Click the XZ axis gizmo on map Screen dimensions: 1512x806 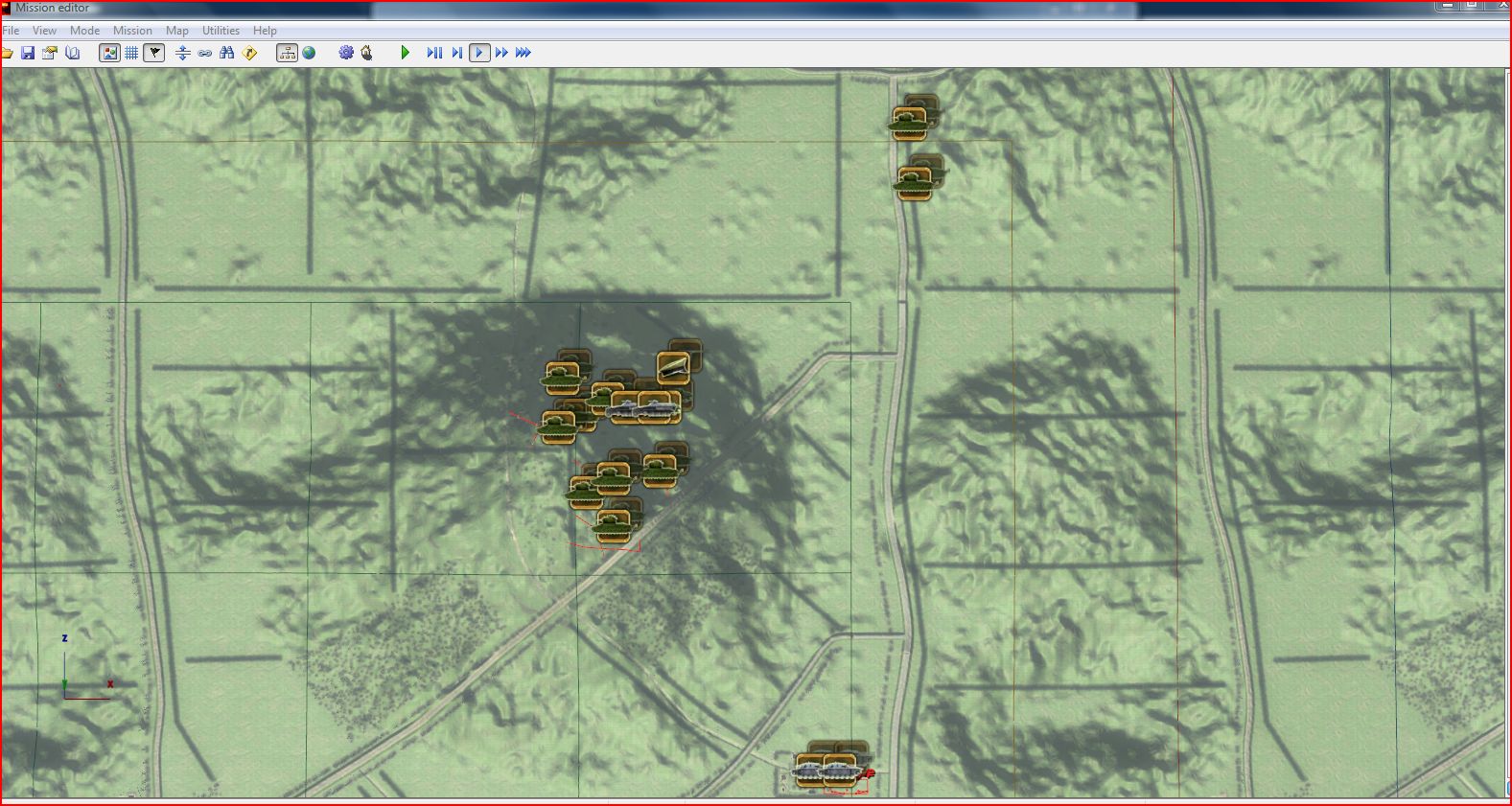85,669
